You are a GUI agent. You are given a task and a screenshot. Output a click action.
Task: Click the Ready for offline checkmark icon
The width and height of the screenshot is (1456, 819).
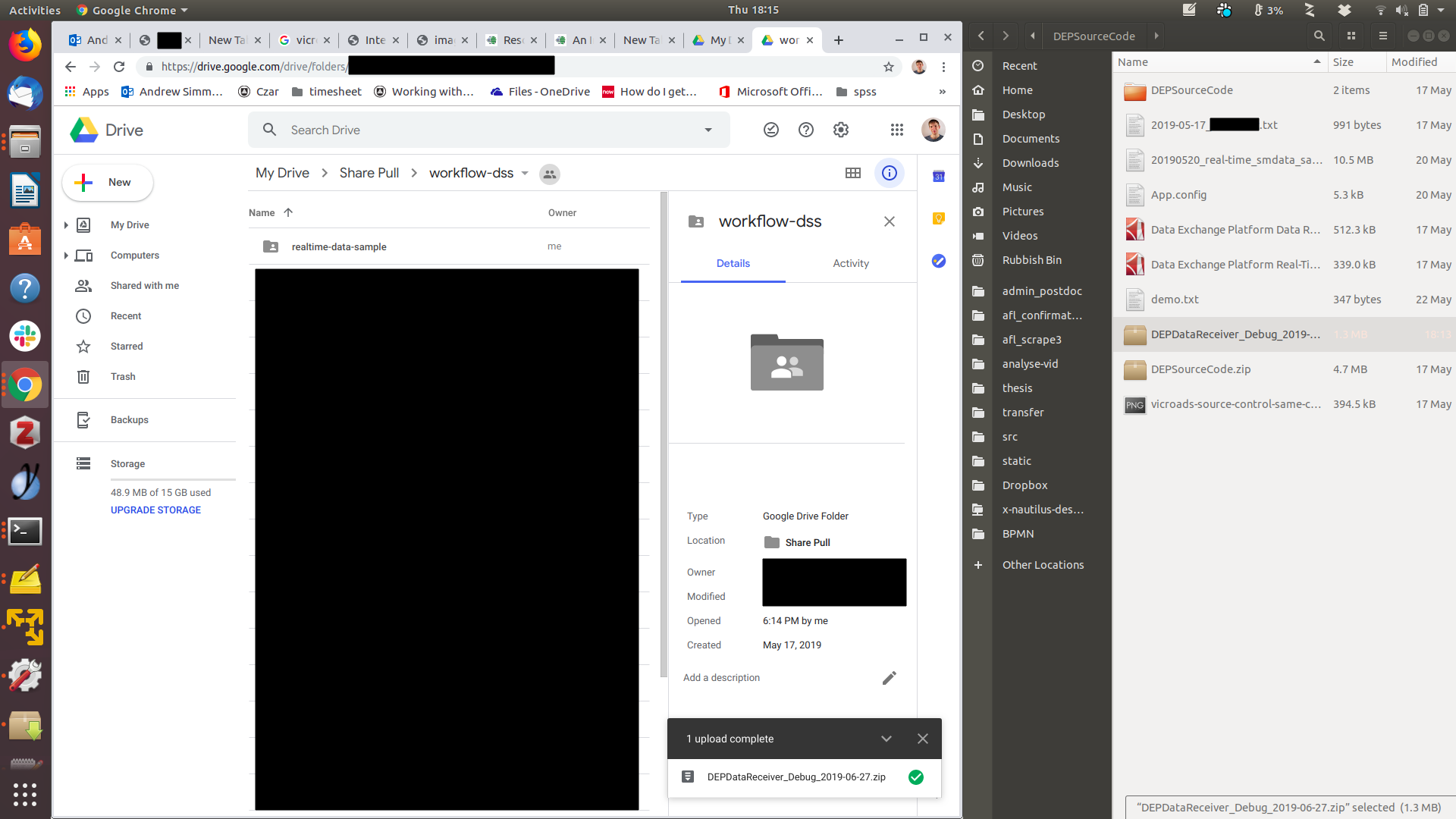coord(770,130)
